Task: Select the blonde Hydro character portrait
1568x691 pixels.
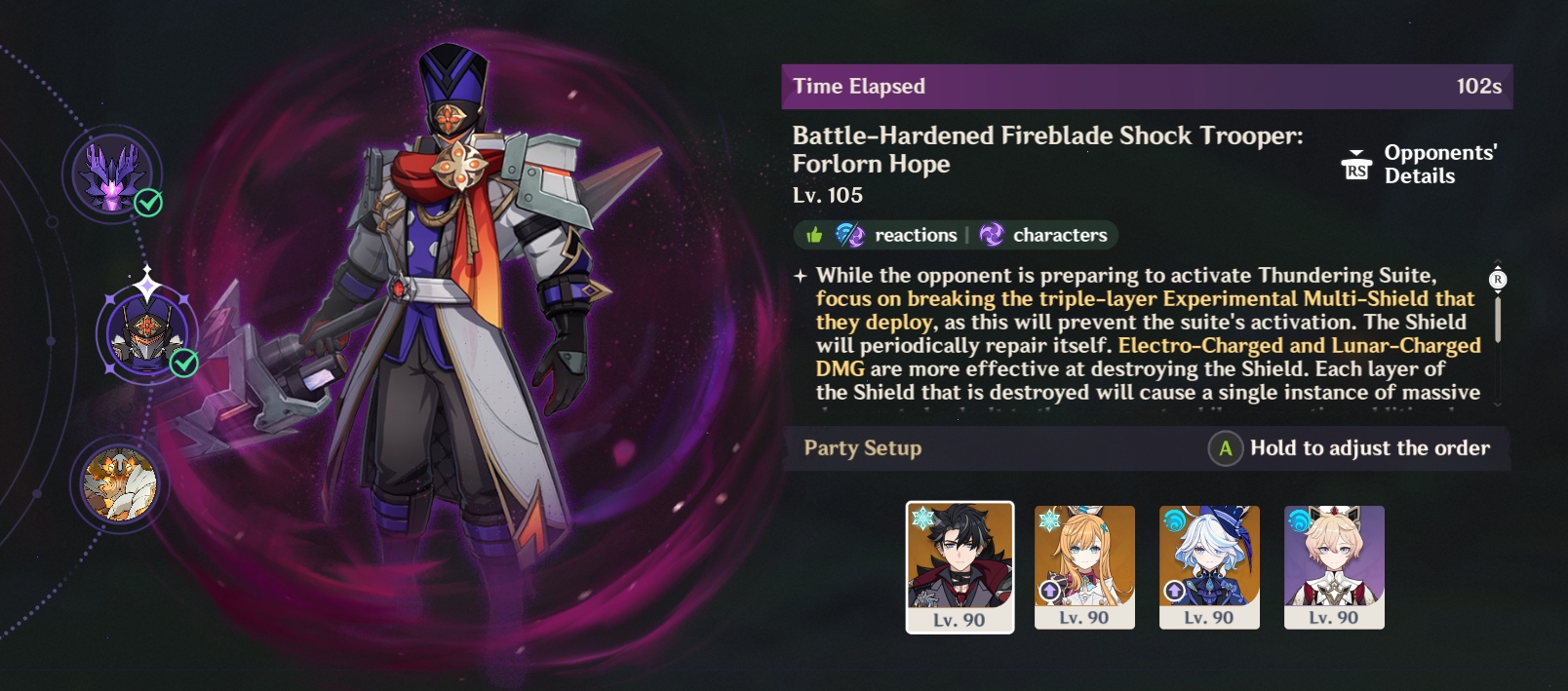Action: coord(1334,567)
